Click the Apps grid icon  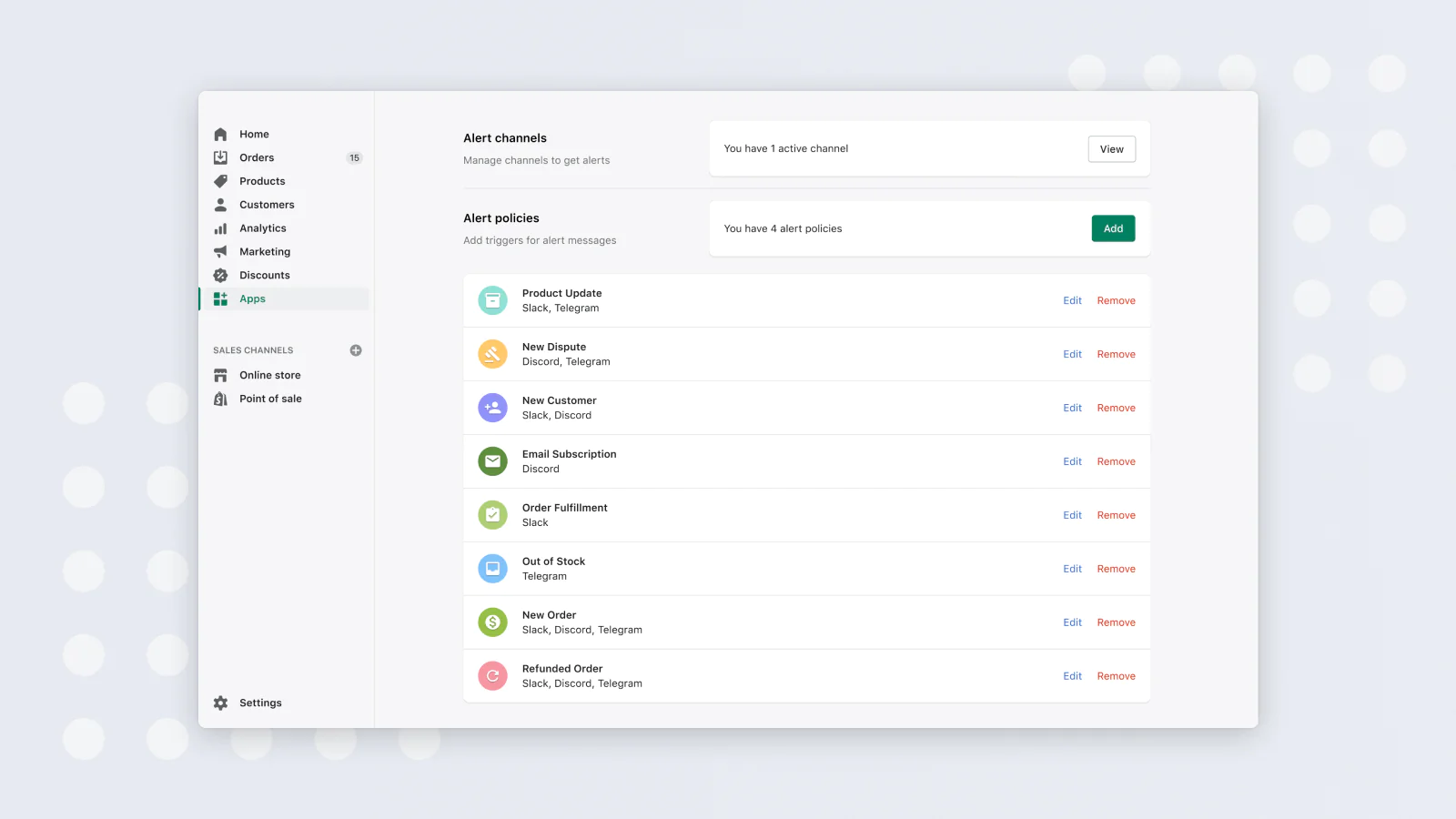(x=220, y=298)
